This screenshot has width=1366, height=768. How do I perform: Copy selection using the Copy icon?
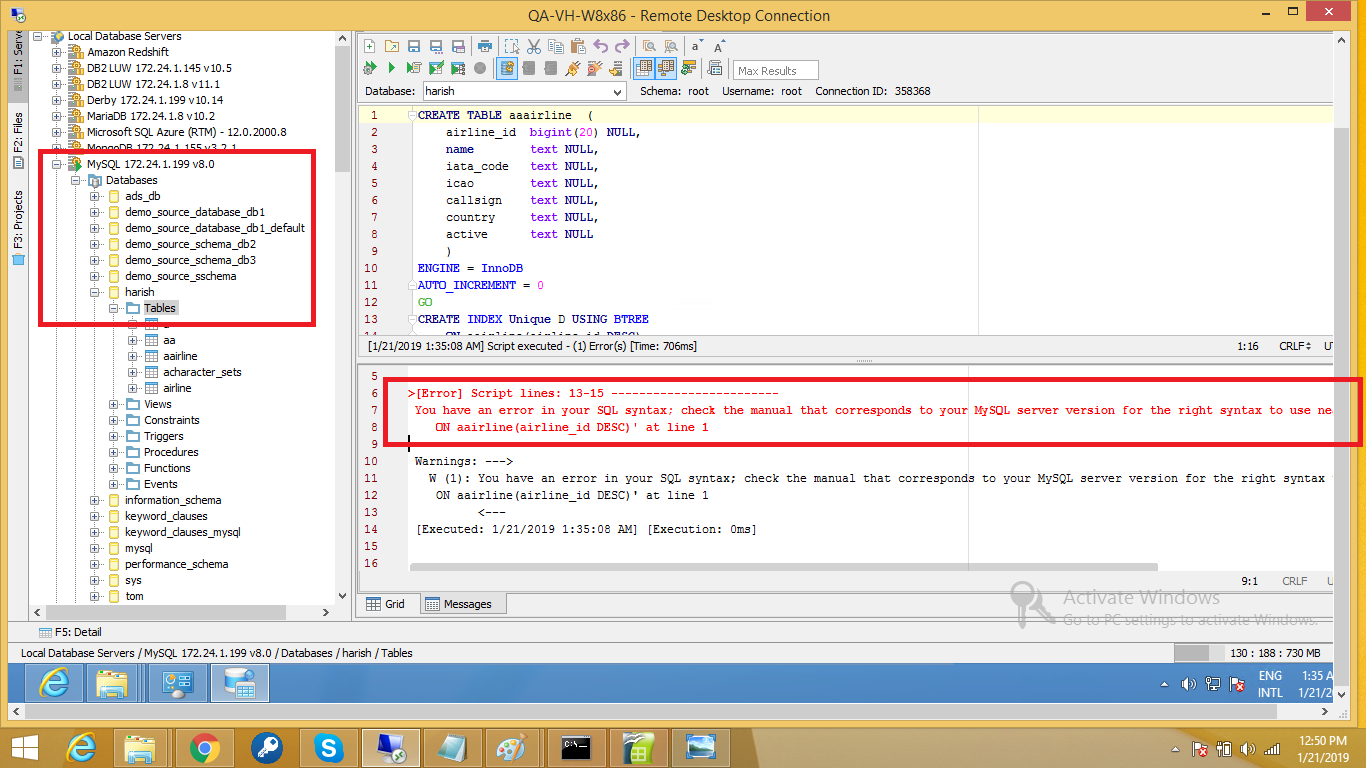click(x=556, y=46)
